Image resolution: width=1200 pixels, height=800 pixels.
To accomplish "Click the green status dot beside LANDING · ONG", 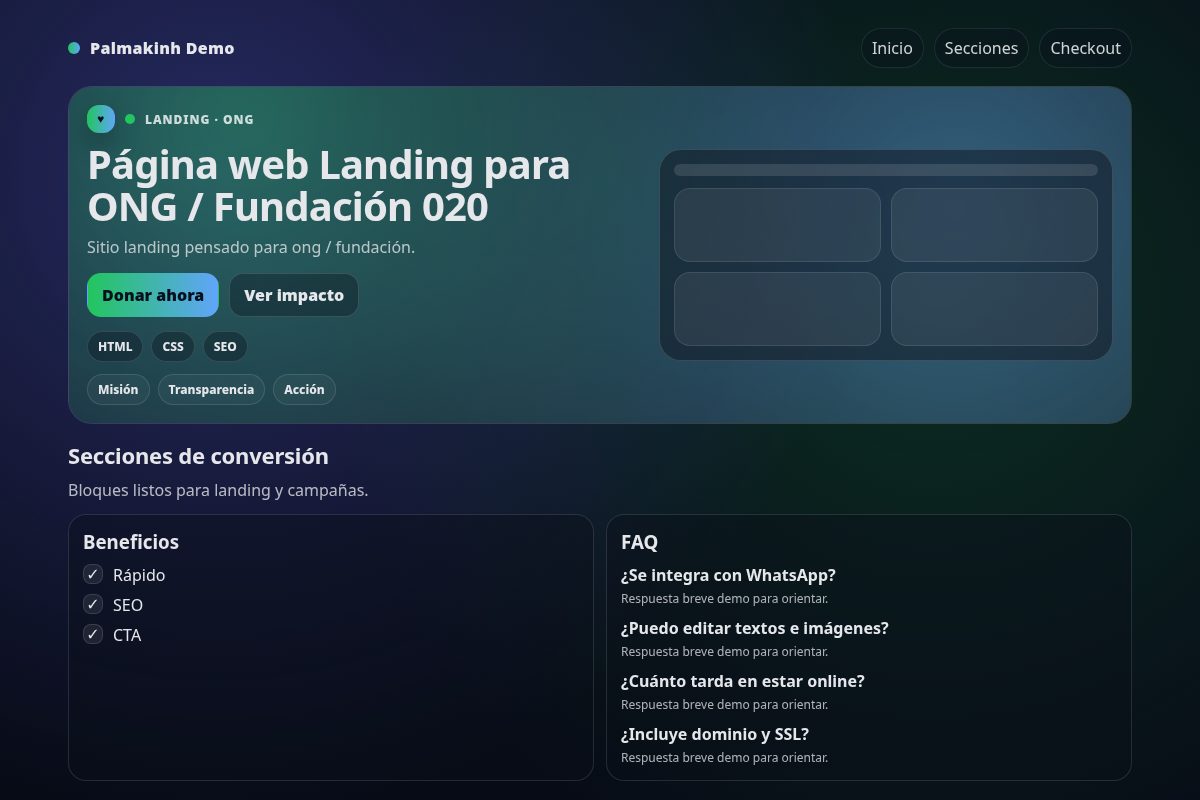I will [x=129, y=119].
